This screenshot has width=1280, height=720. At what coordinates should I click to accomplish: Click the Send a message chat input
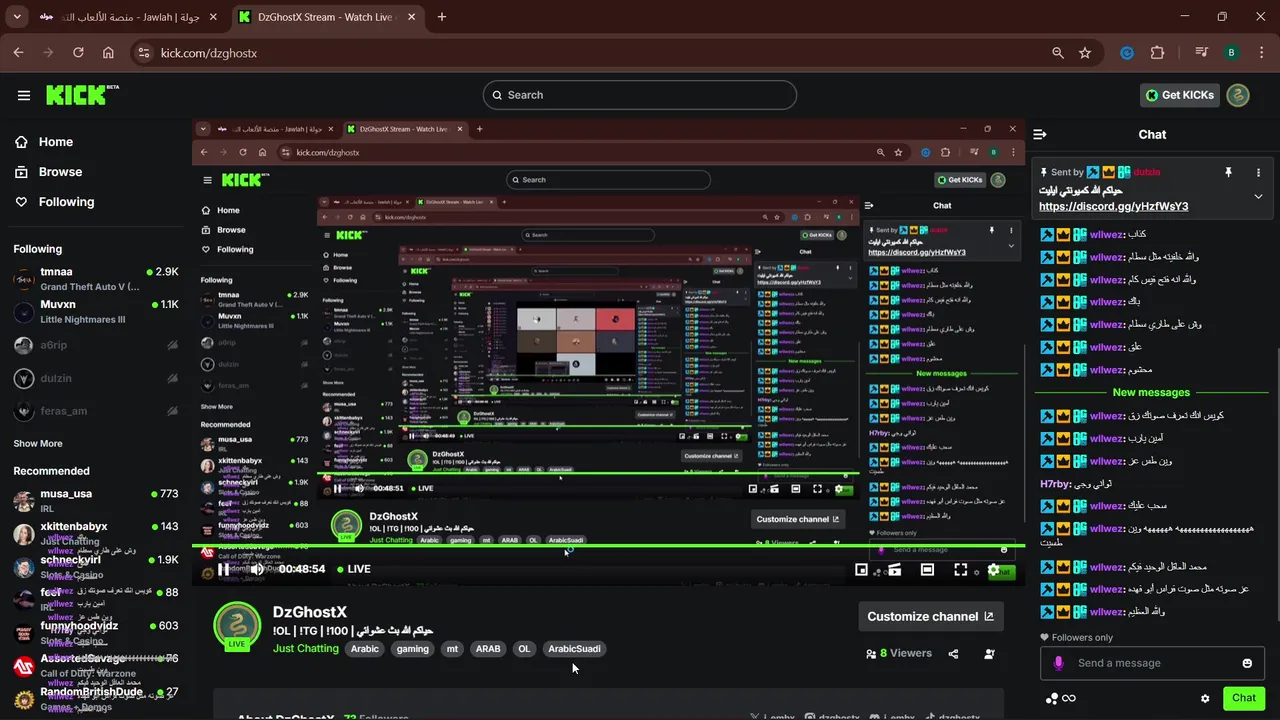coord(1152,663)
